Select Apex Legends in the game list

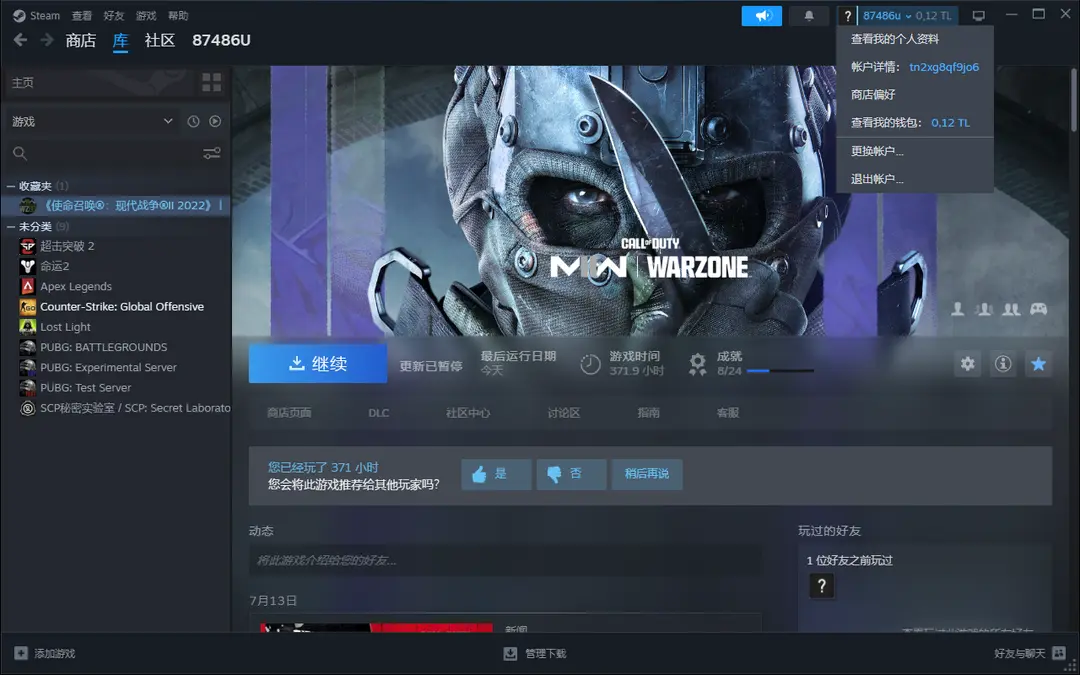click(x=116, y=287)
